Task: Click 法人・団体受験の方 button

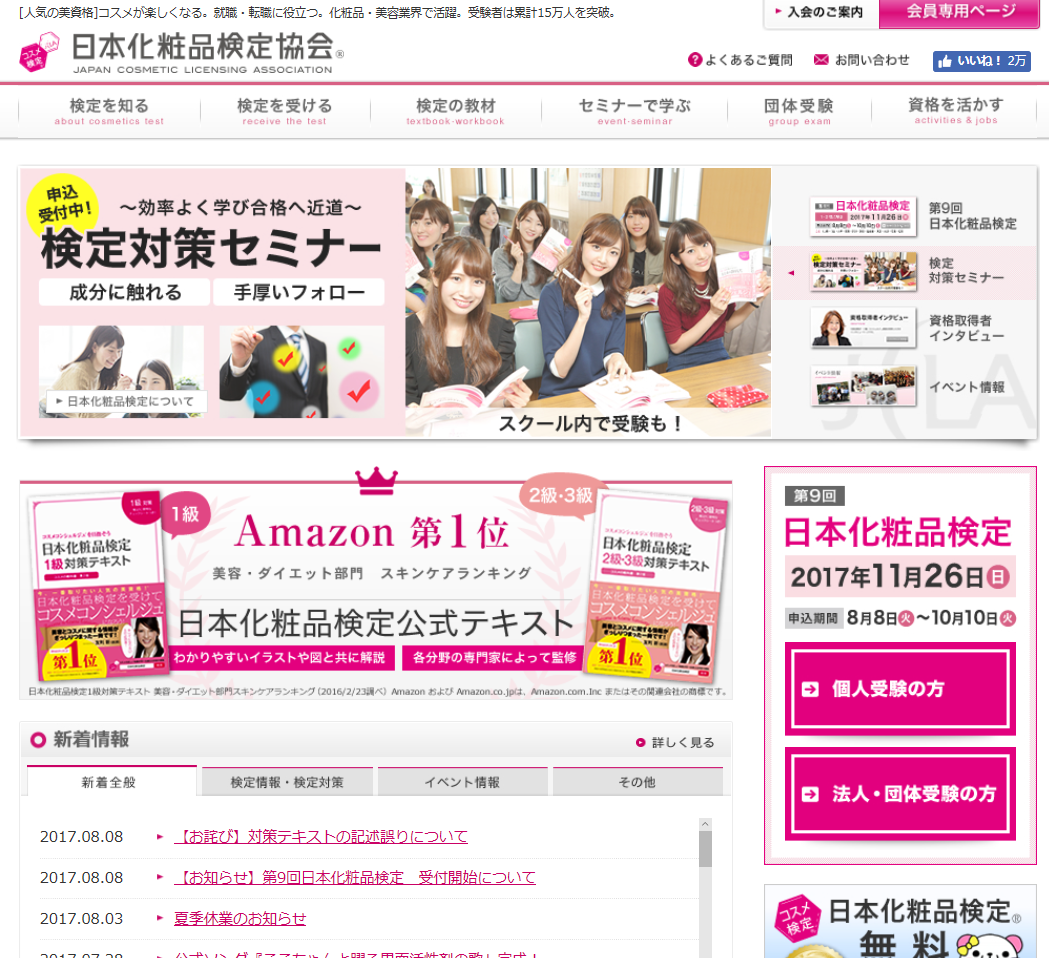Action: tap(900, 794)
